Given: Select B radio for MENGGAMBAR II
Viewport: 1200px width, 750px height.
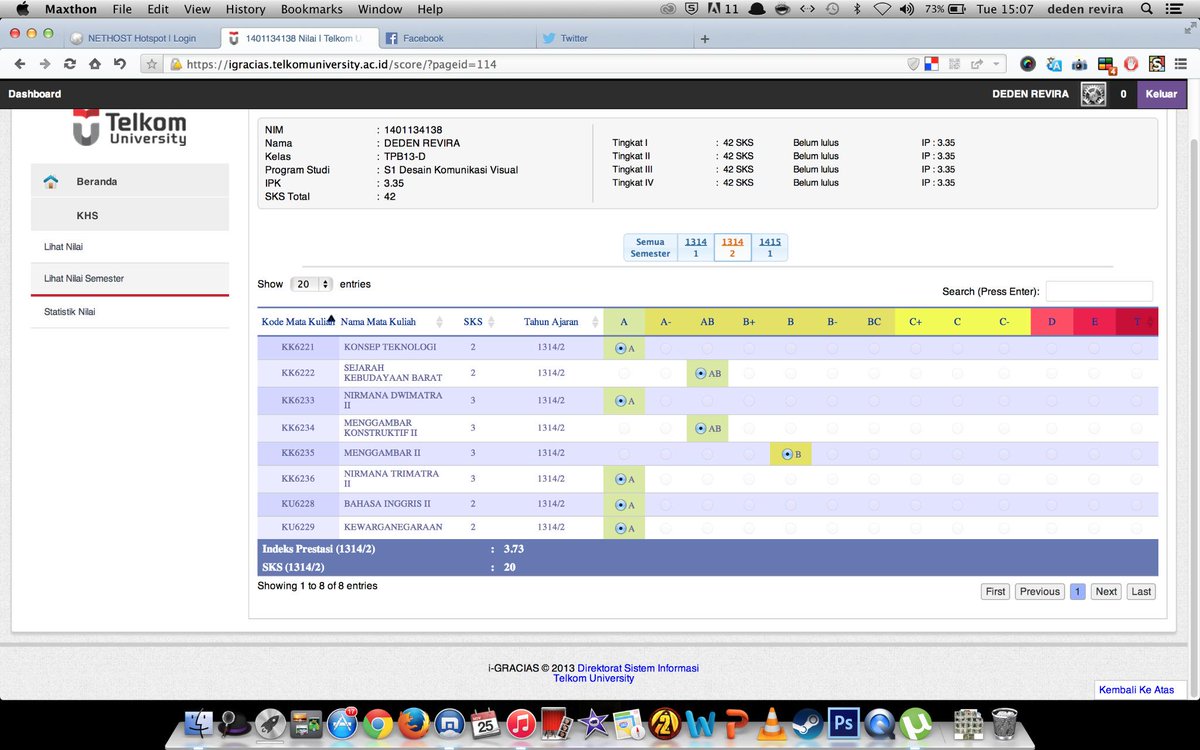Looking at the screenshot, I should click(x=787, y=454).
